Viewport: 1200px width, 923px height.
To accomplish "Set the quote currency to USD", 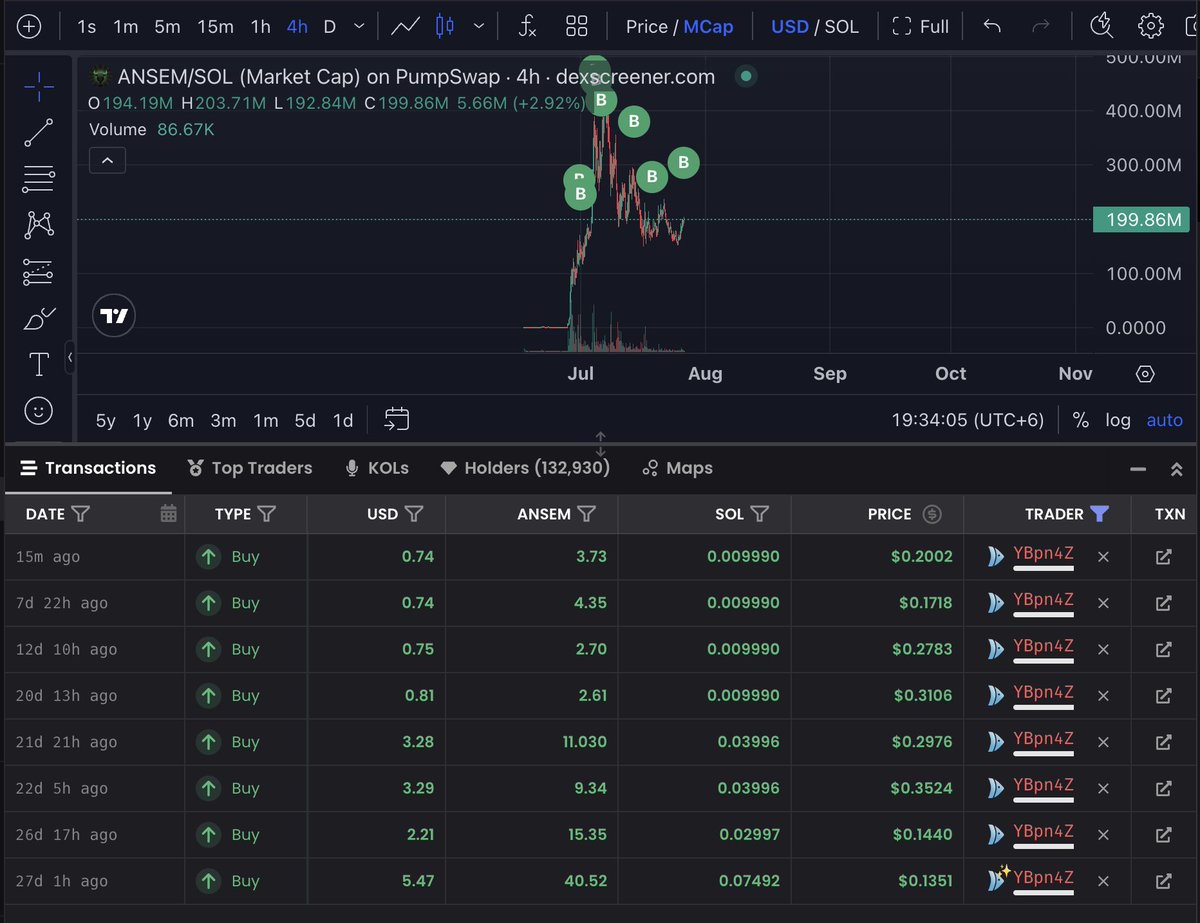I will tap(790, 27).
